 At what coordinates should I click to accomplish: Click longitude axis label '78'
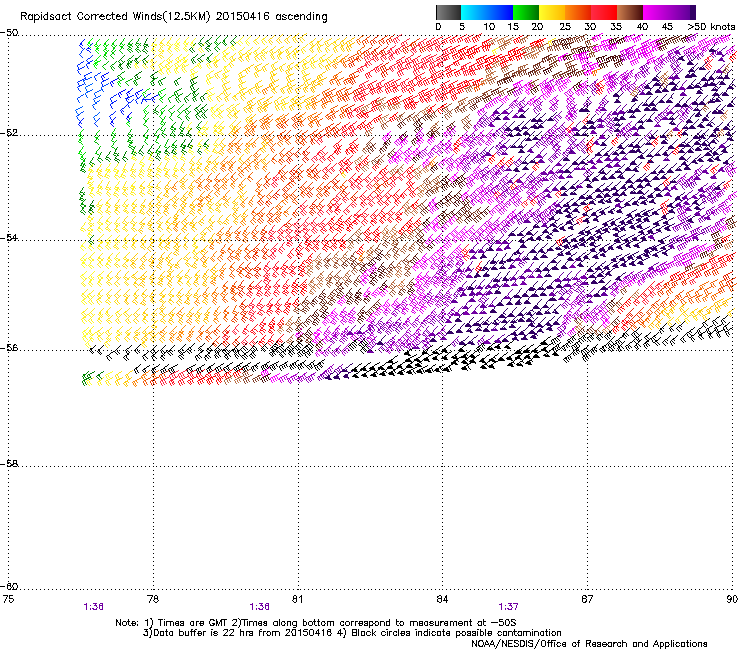tap(153, 599)
